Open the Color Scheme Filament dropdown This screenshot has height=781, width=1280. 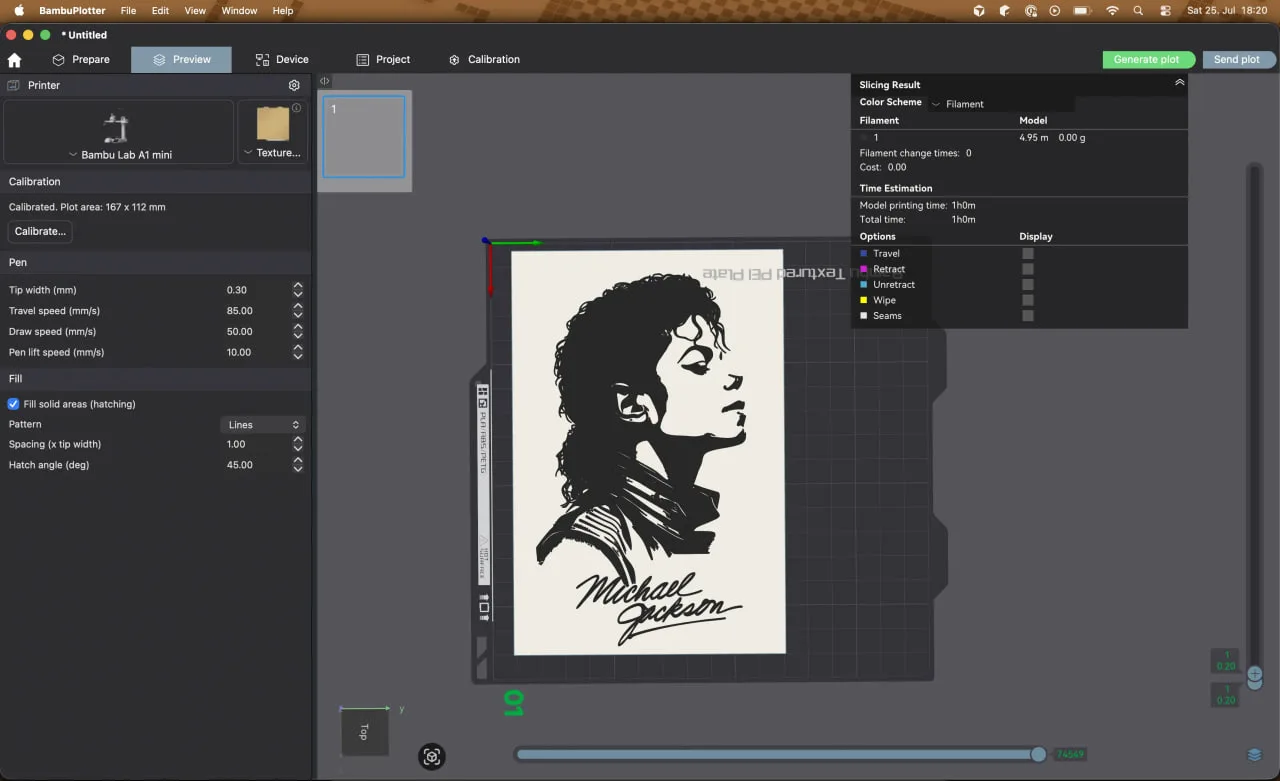click(1001, 104)
